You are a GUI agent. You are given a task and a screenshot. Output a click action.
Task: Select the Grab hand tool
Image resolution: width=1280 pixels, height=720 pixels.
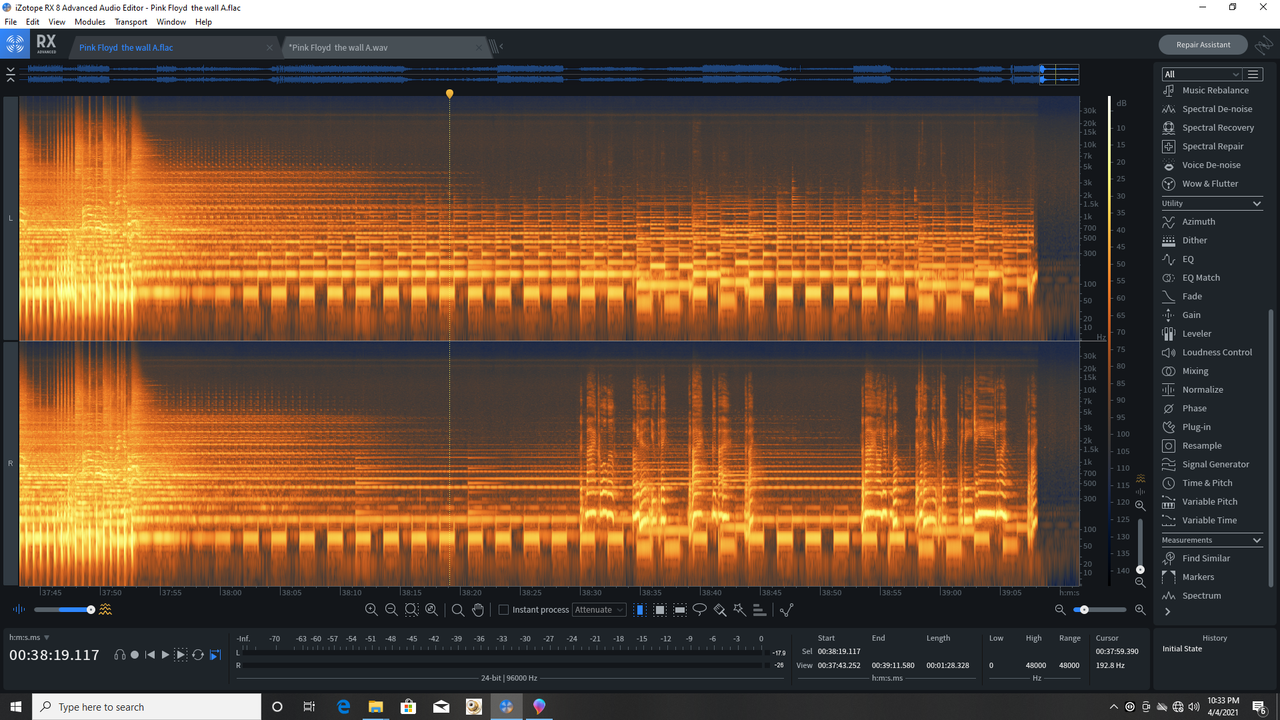pyautogui.click(x=478, y=610)
